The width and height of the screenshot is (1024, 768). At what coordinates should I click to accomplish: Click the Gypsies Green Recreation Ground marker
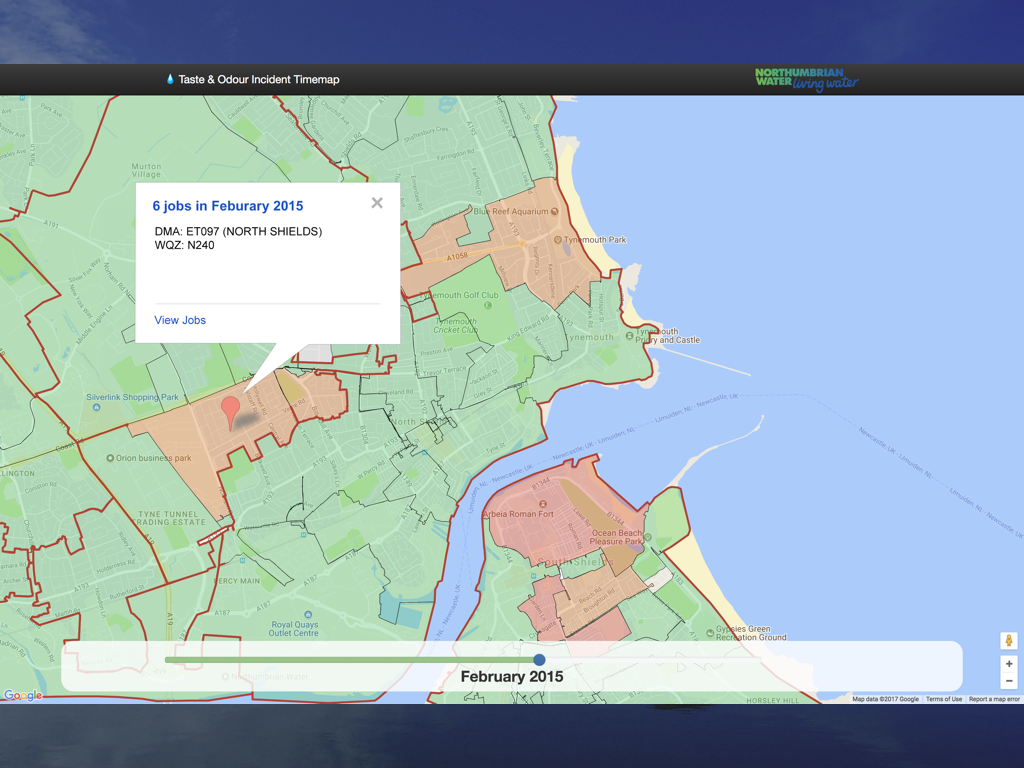710,633
